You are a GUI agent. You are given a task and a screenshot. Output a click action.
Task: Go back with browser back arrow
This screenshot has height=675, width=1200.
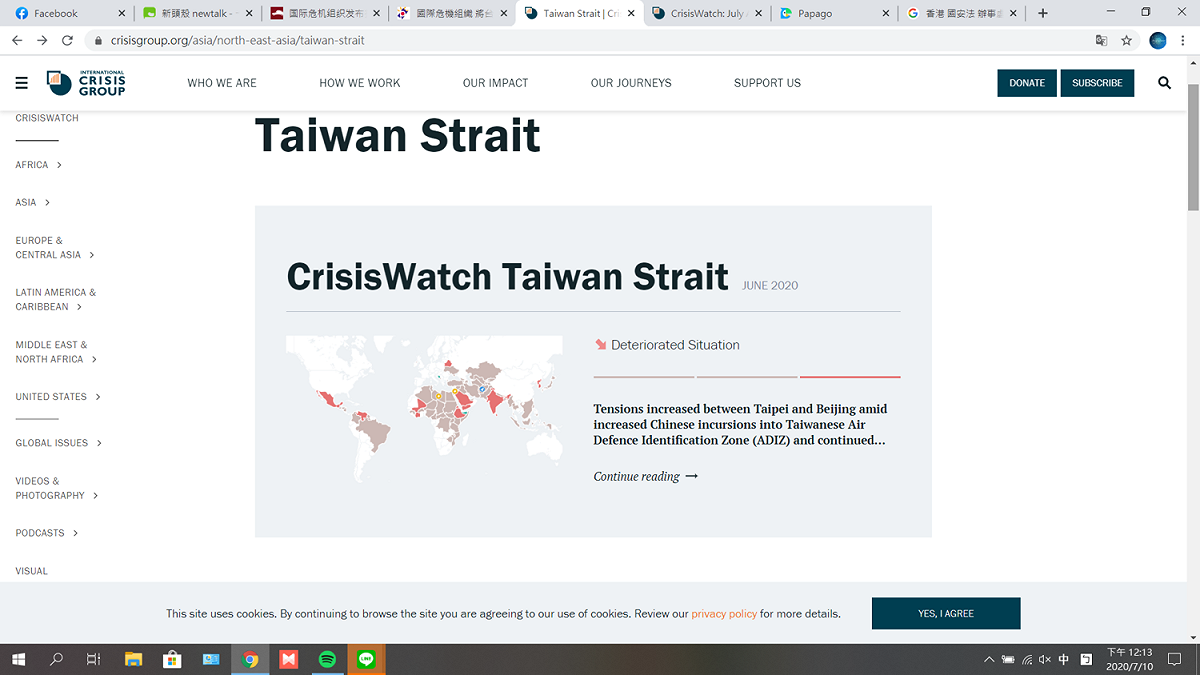click(x=17, y=40)
